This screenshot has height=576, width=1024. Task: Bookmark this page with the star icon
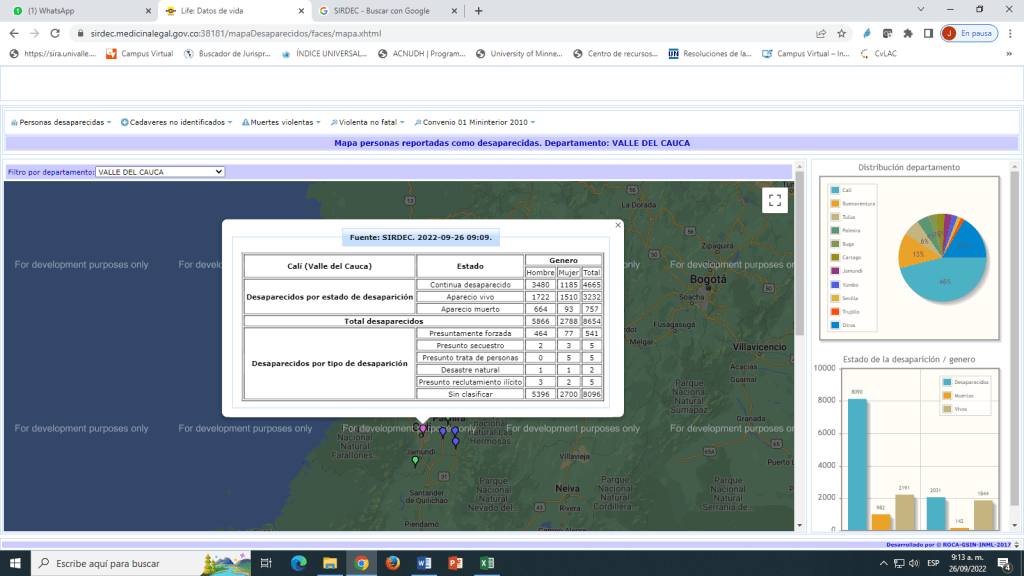click(841, 33)
